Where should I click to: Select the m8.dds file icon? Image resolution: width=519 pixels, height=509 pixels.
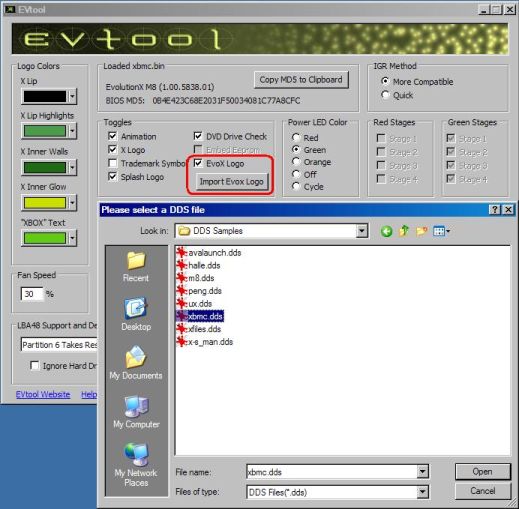point(181,278)
